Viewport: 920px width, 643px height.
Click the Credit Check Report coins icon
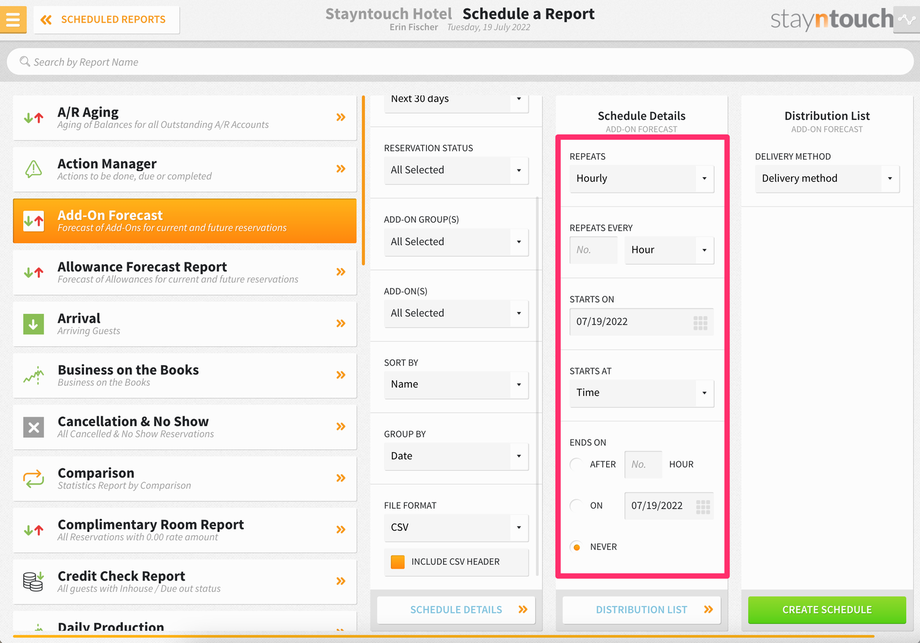coord(33,581)
